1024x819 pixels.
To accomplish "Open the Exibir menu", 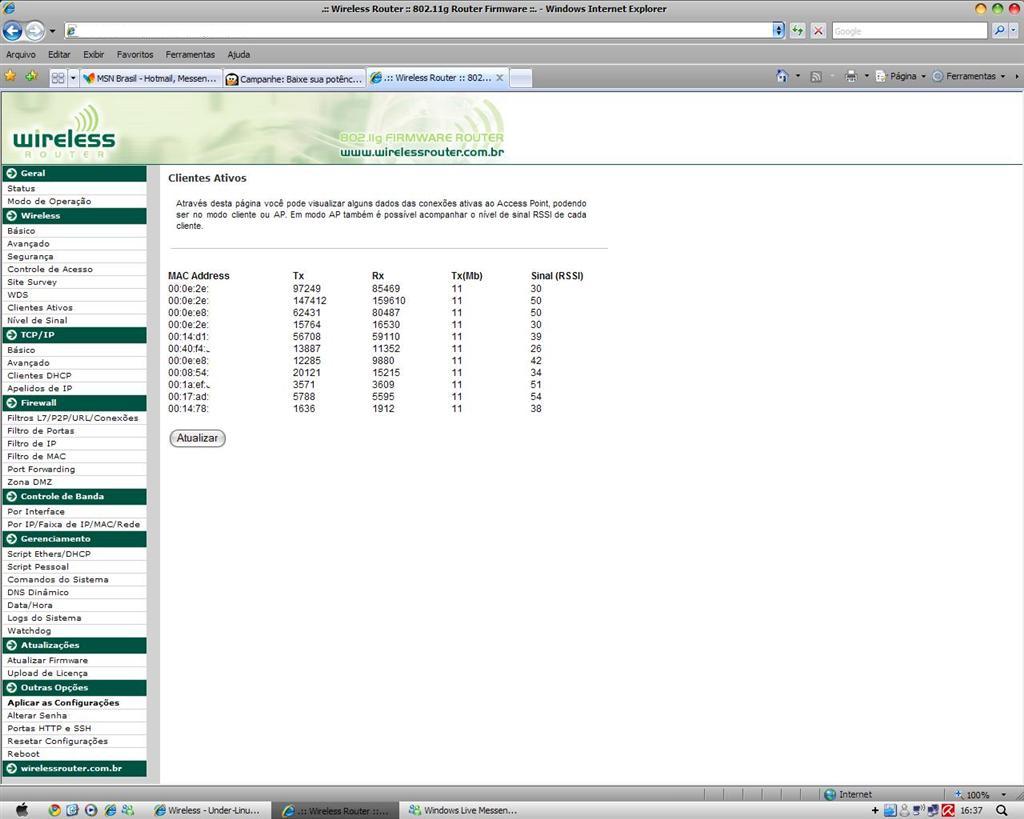I will coord(93,55).
